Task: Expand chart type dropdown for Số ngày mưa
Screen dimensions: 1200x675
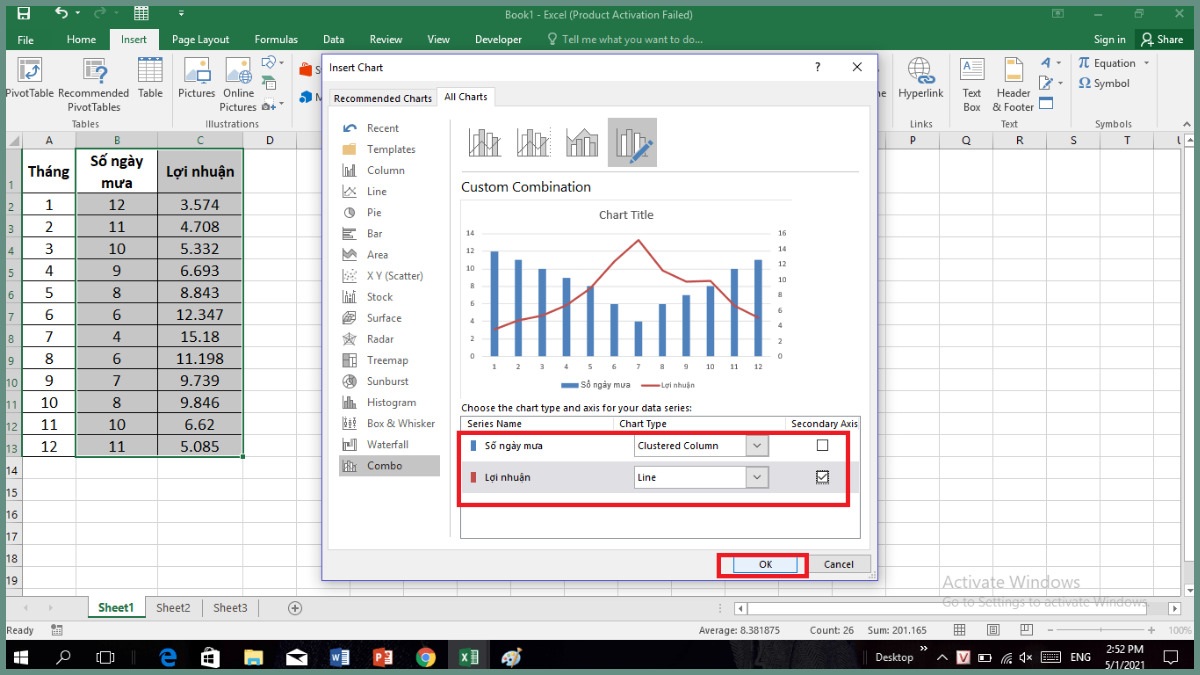Action: click(x=757, y=446)
